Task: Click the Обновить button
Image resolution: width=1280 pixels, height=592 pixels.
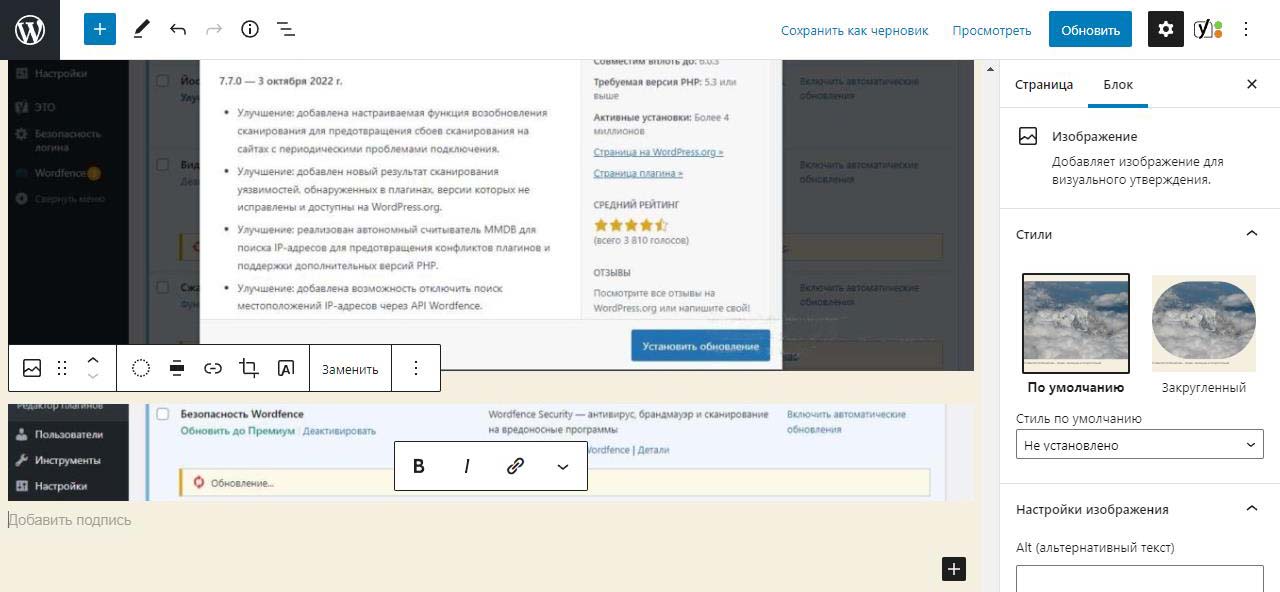Action: (x=1090, y=30)
